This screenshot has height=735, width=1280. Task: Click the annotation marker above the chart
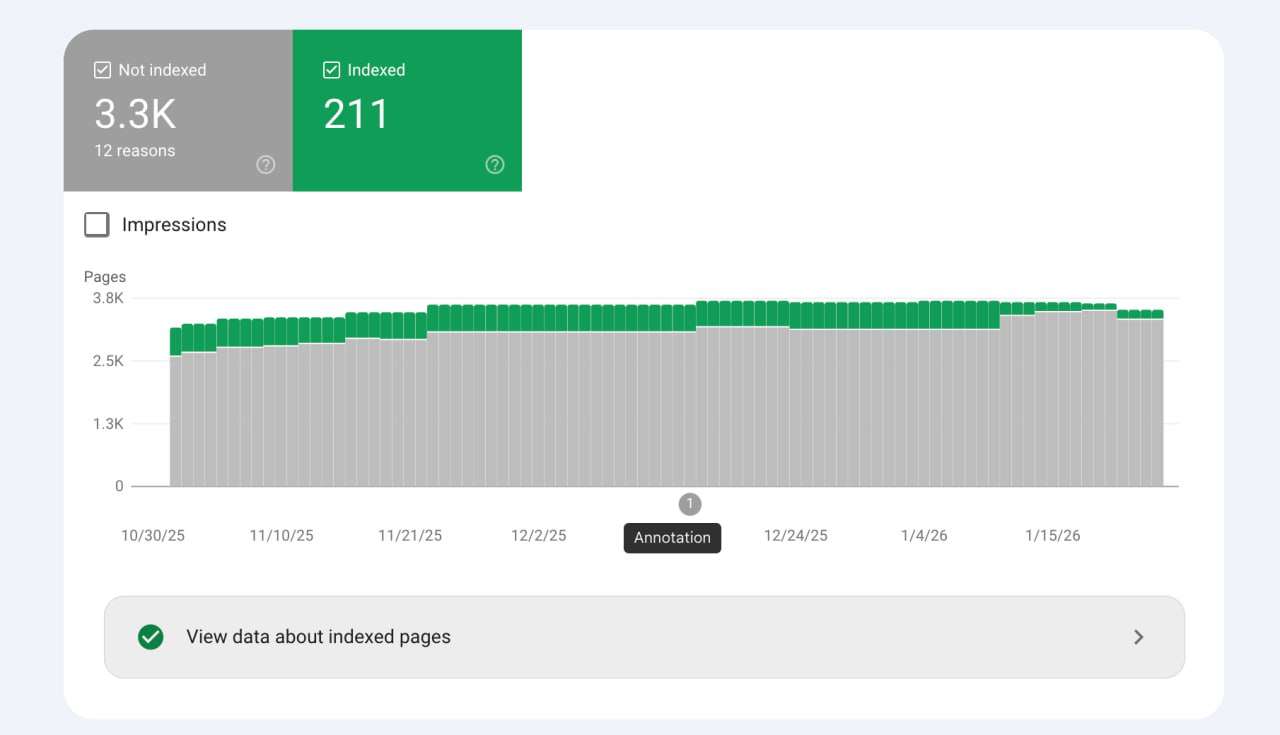[x=689, y=504]
